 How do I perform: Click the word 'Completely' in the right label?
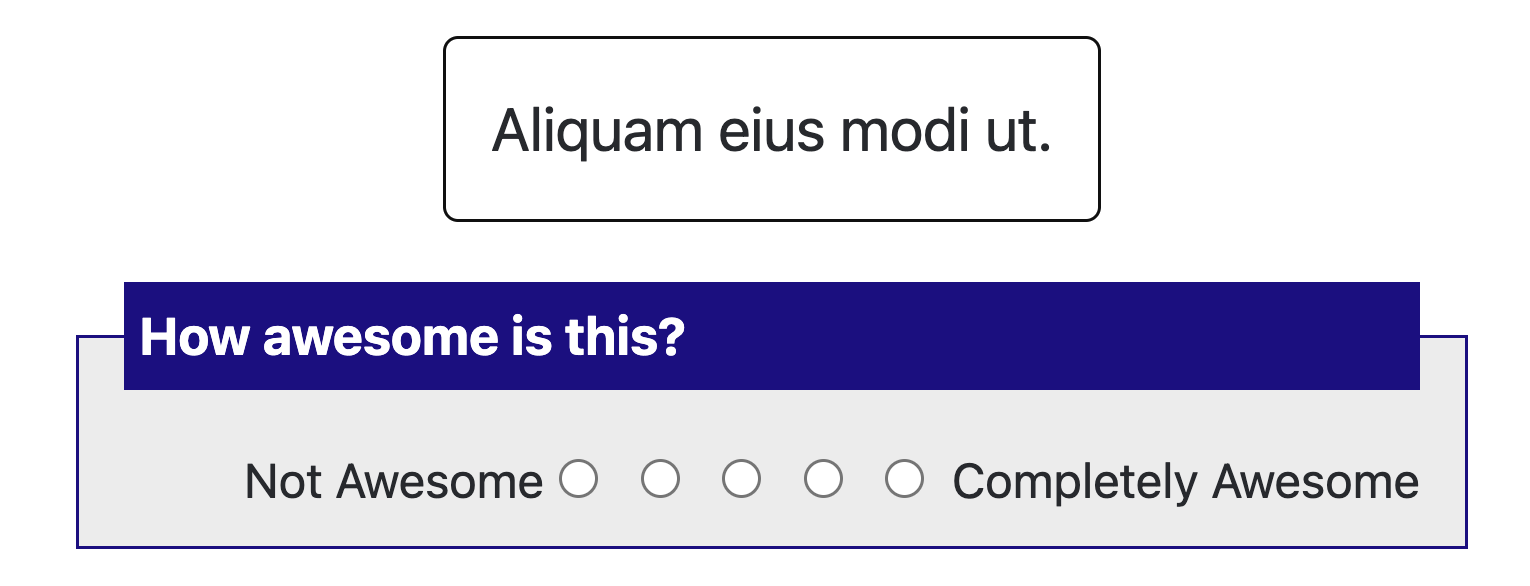(x=1074, y=482)
